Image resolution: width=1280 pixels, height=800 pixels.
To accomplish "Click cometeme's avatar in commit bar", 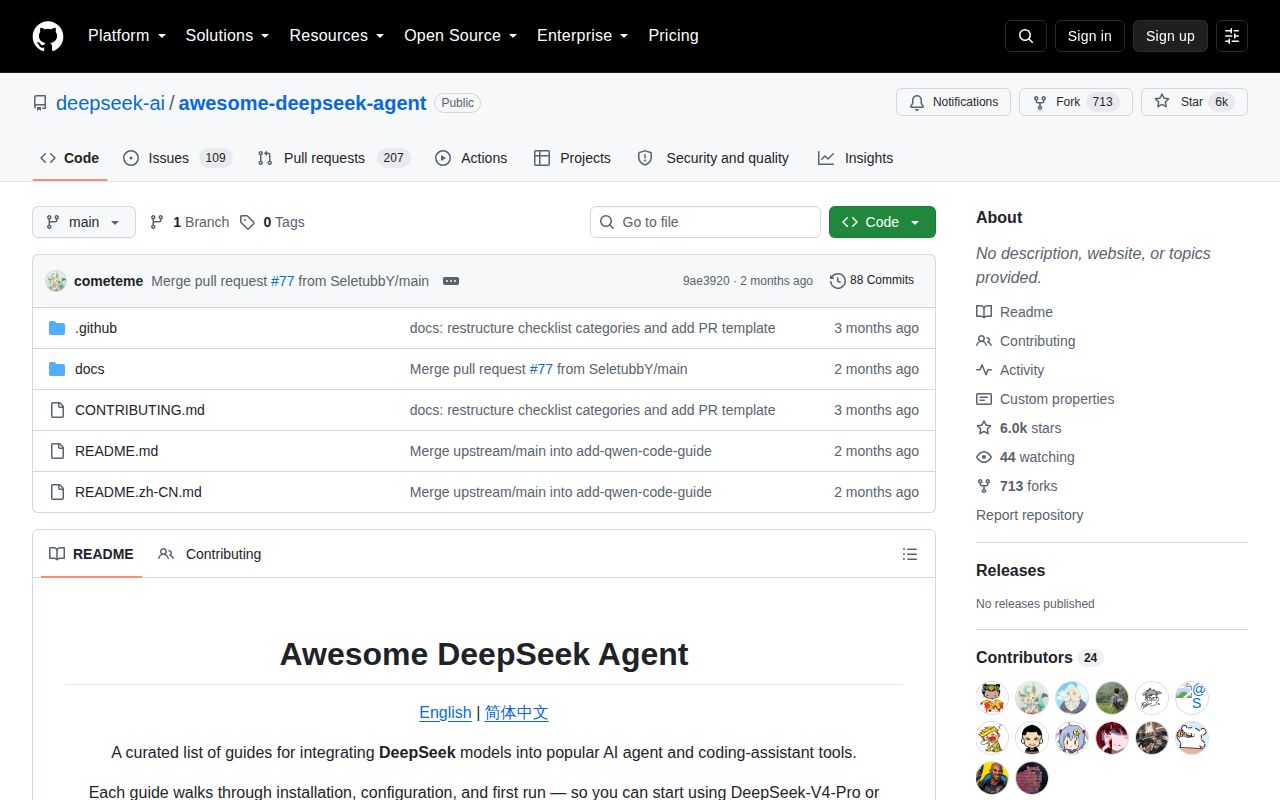I will [x=56, y=281].
